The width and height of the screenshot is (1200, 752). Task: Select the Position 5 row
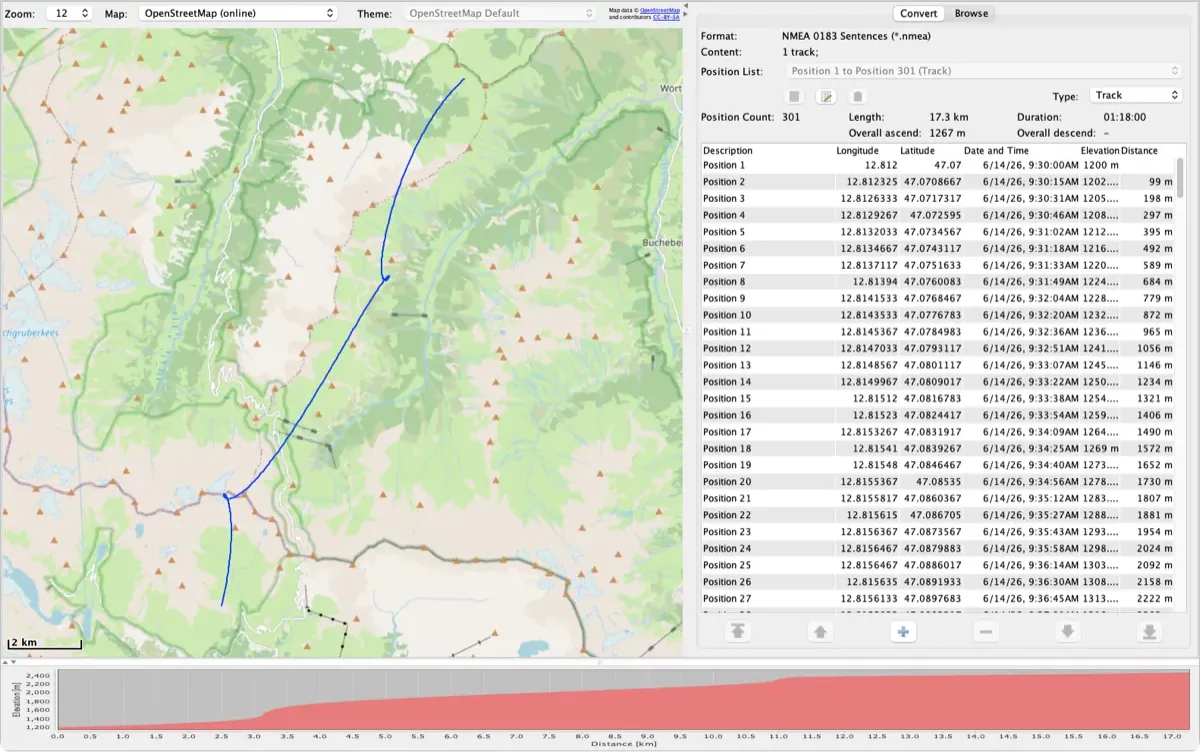coord(938,232)
